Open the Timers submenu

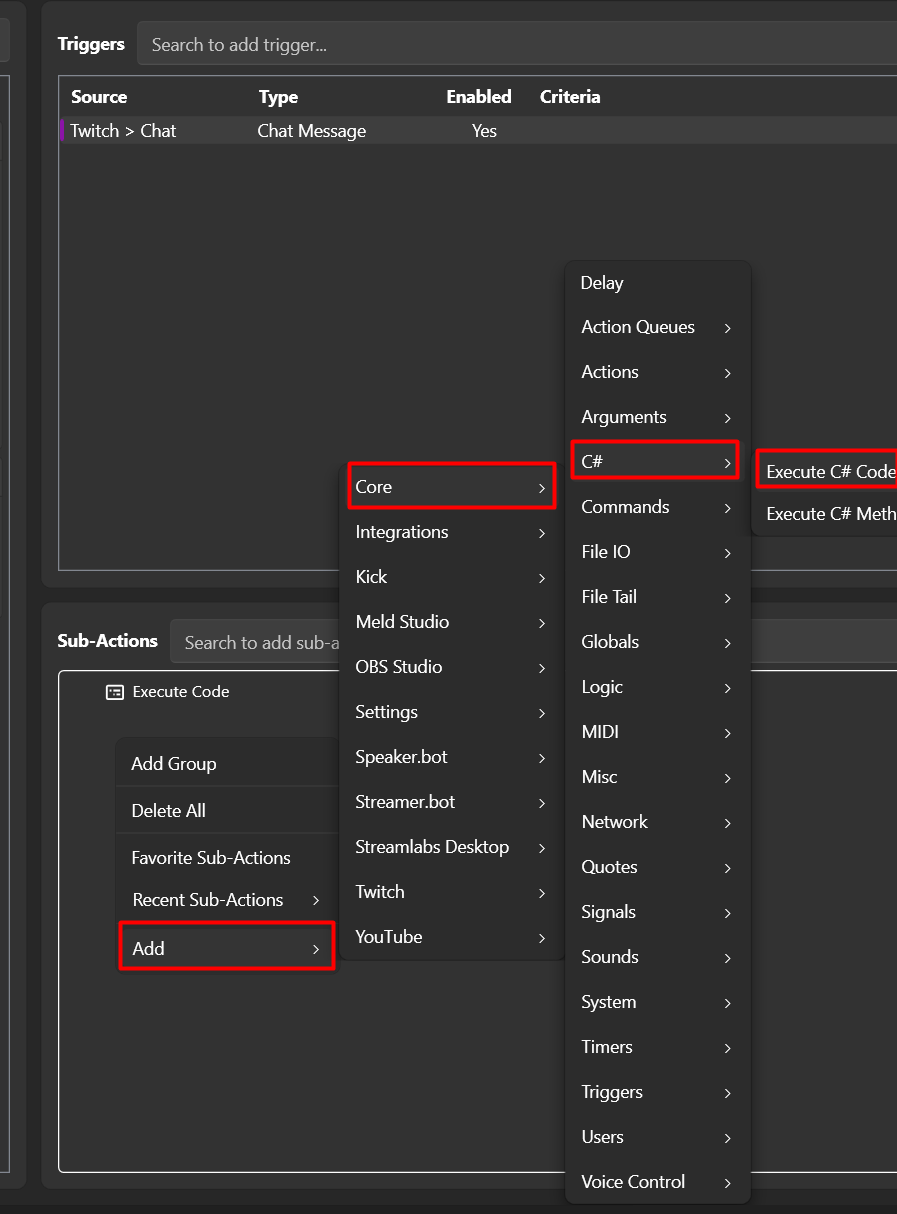click(x=658, y=1047)
